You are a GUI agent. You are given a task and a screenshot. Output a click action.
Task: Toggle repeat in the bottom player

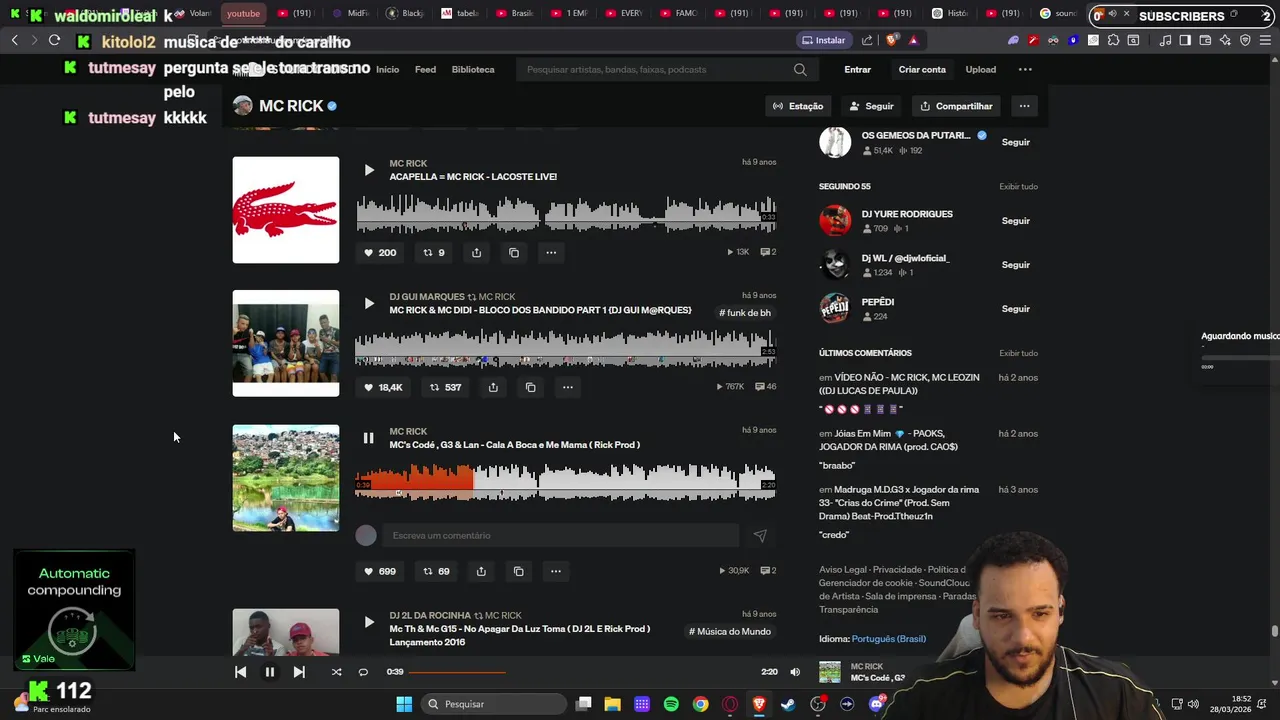[x=363, y=672]
